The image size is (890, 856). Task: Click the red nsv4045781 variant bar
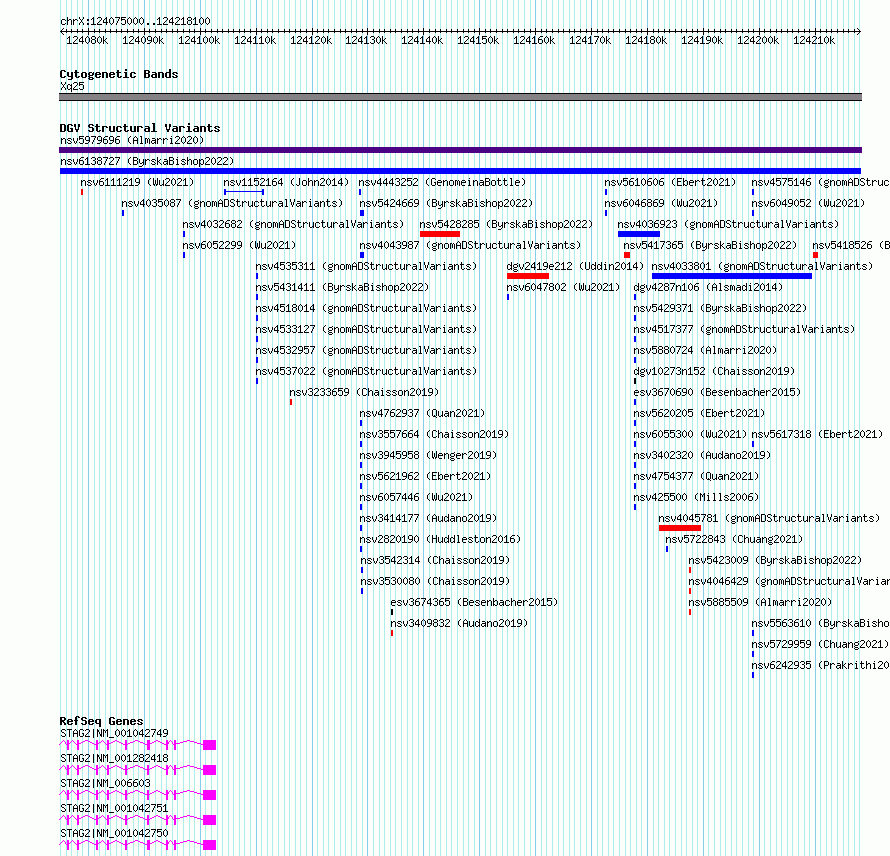coord(680,528)
